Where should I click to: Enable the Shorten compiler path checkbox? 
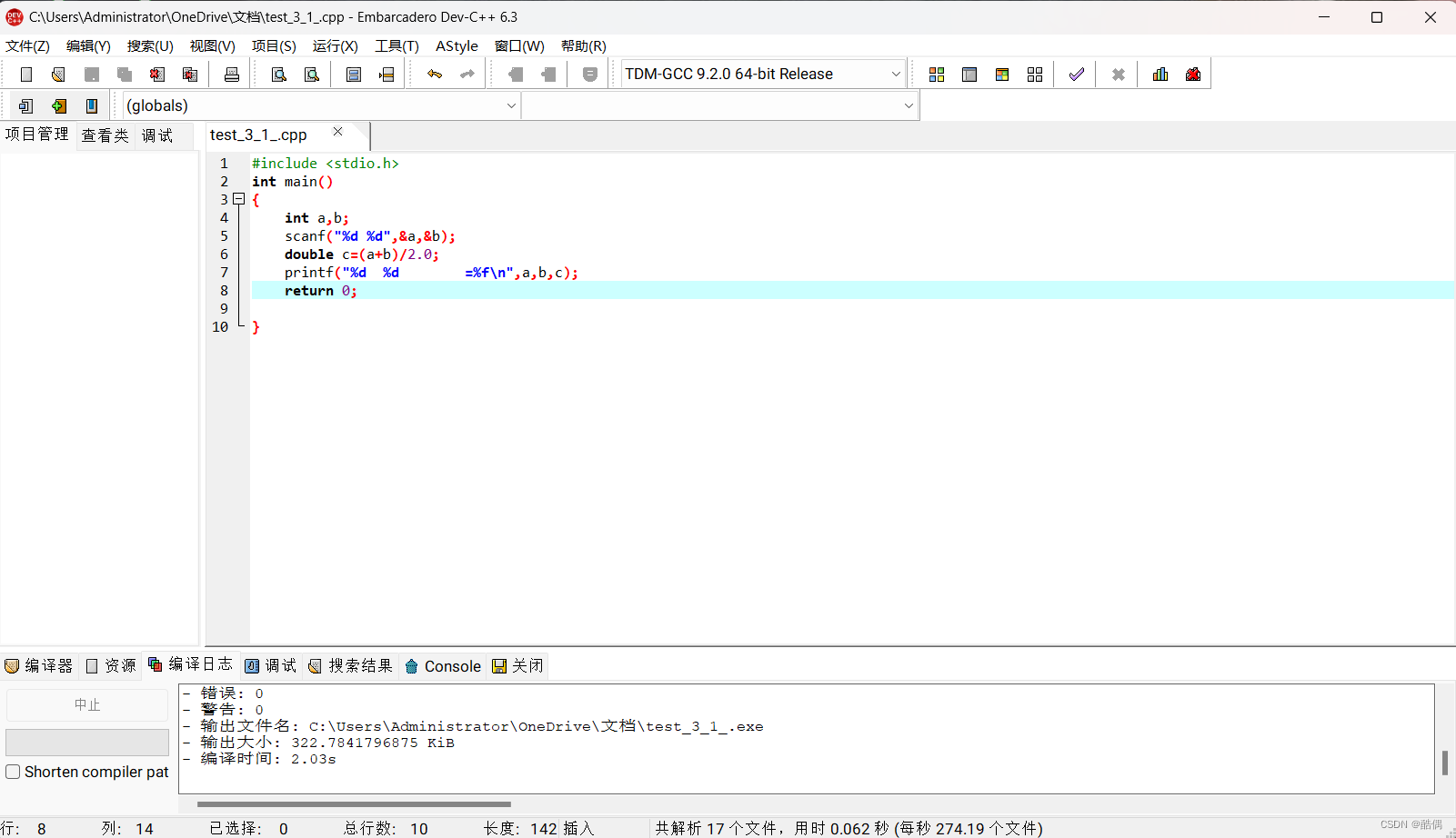pyautogui.click(x=13, y=772)
